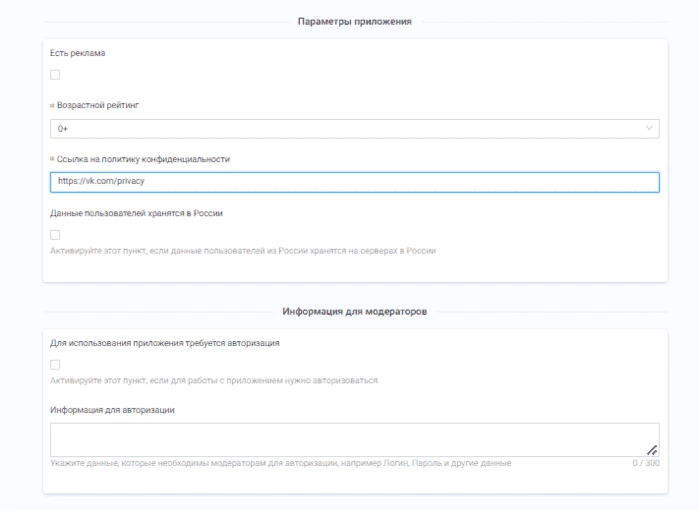
Task: Tick 'Данные пользователей хранятся в России' checkbox
Action: click(x=55, y=235)
